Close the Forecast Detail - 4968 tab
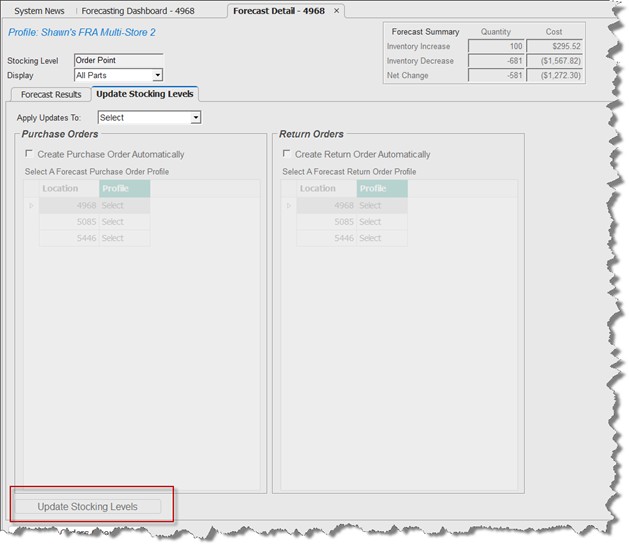The image size is (629, 544). pos(337,11)
